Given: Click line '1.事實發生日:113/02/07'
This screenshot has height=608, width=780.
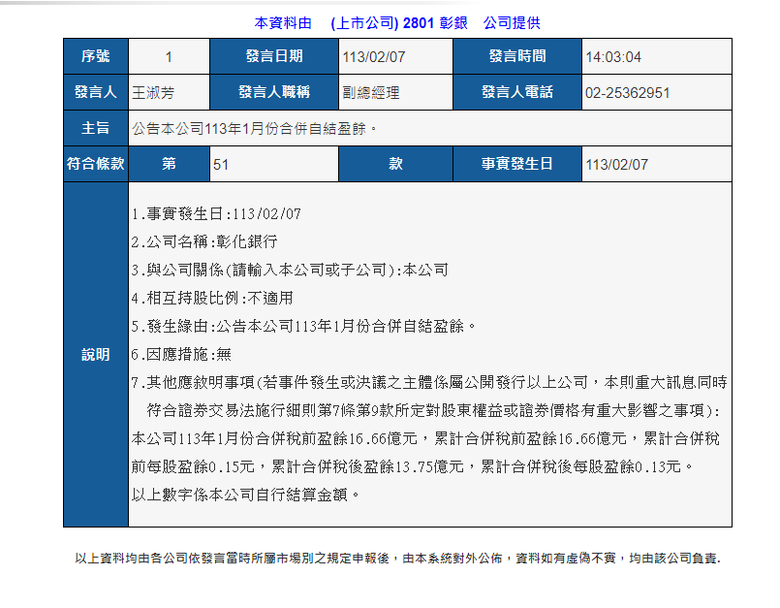Looking at the screenshot, I should [x=216, y=214].
